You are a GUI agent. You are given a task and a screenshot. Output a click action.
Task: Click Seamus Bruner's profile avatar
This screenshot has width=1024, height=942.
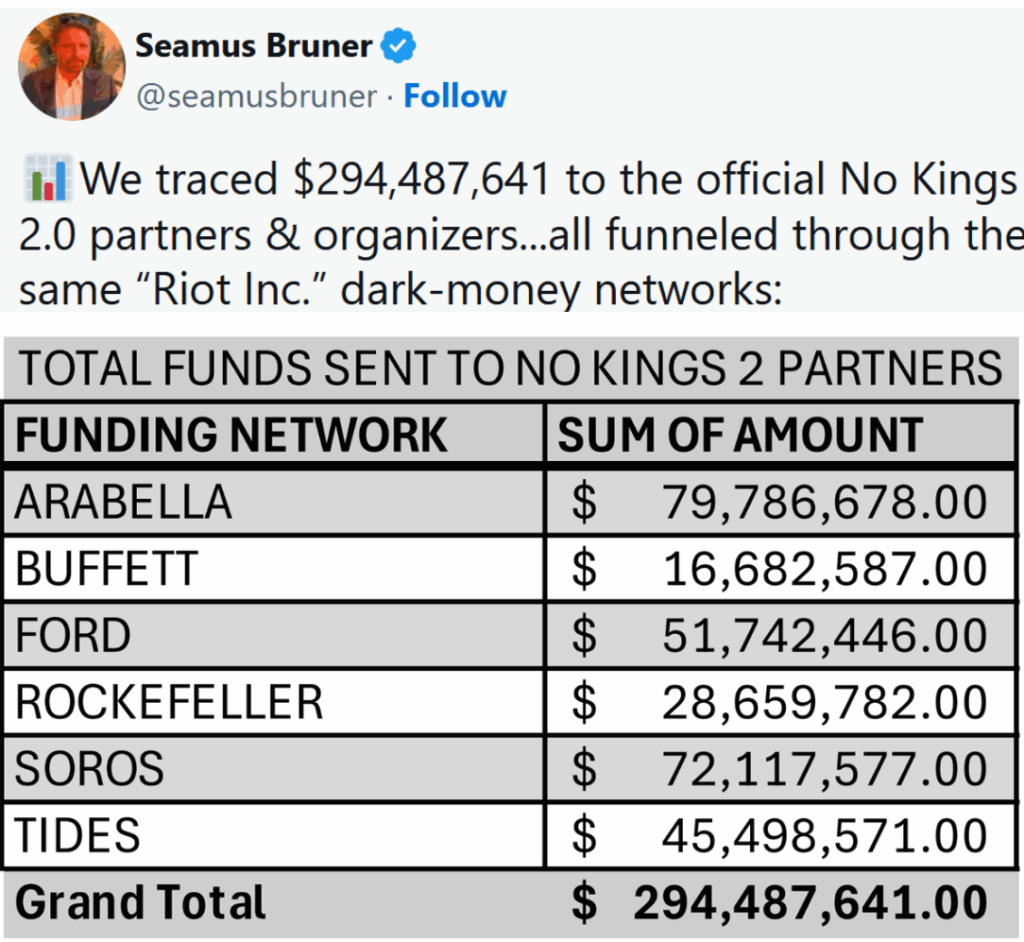point(71,68)
